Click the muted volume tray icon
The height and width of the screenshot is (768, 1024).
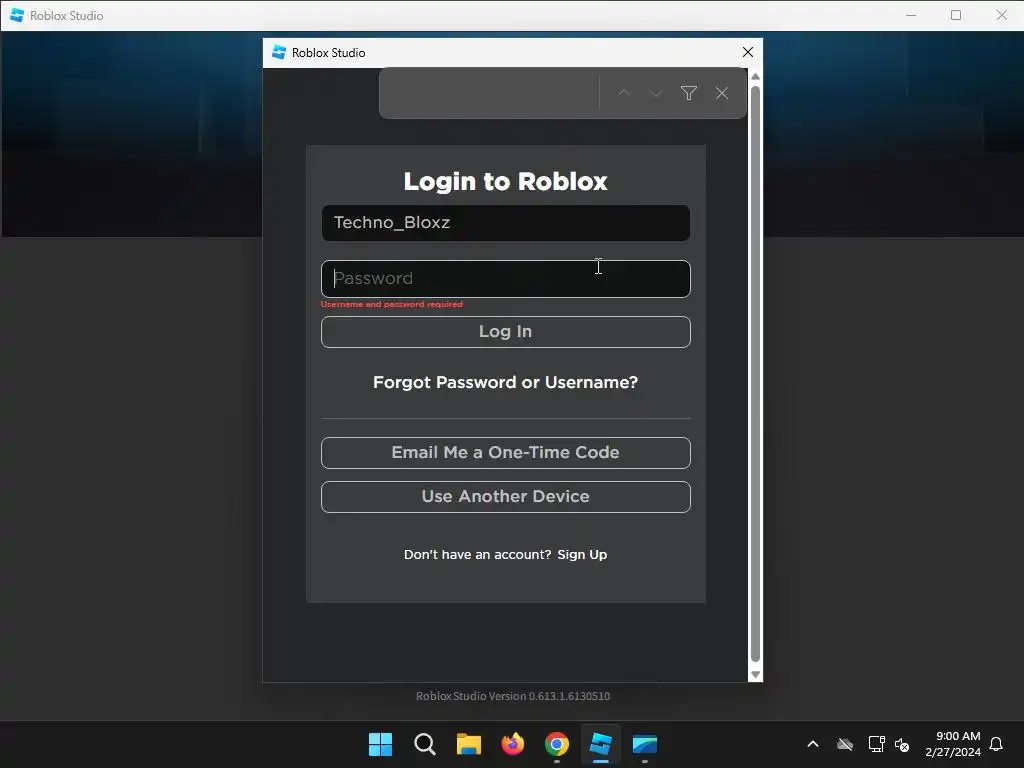[x=902, y=744]
